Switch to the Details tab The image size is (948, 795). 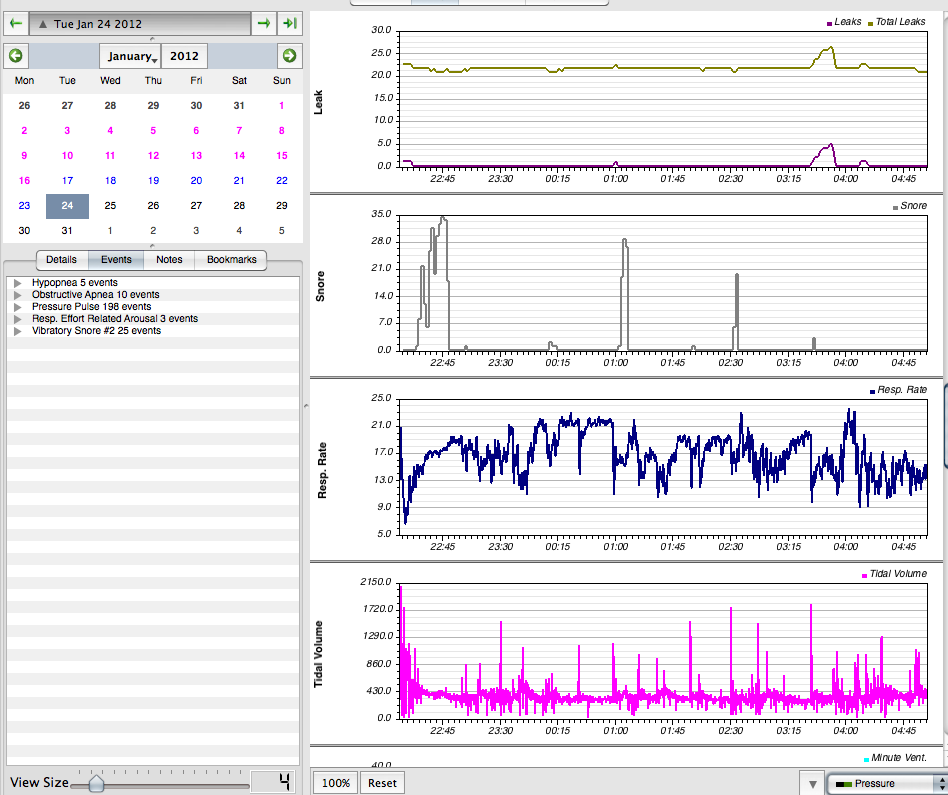(x=61, y=260)
